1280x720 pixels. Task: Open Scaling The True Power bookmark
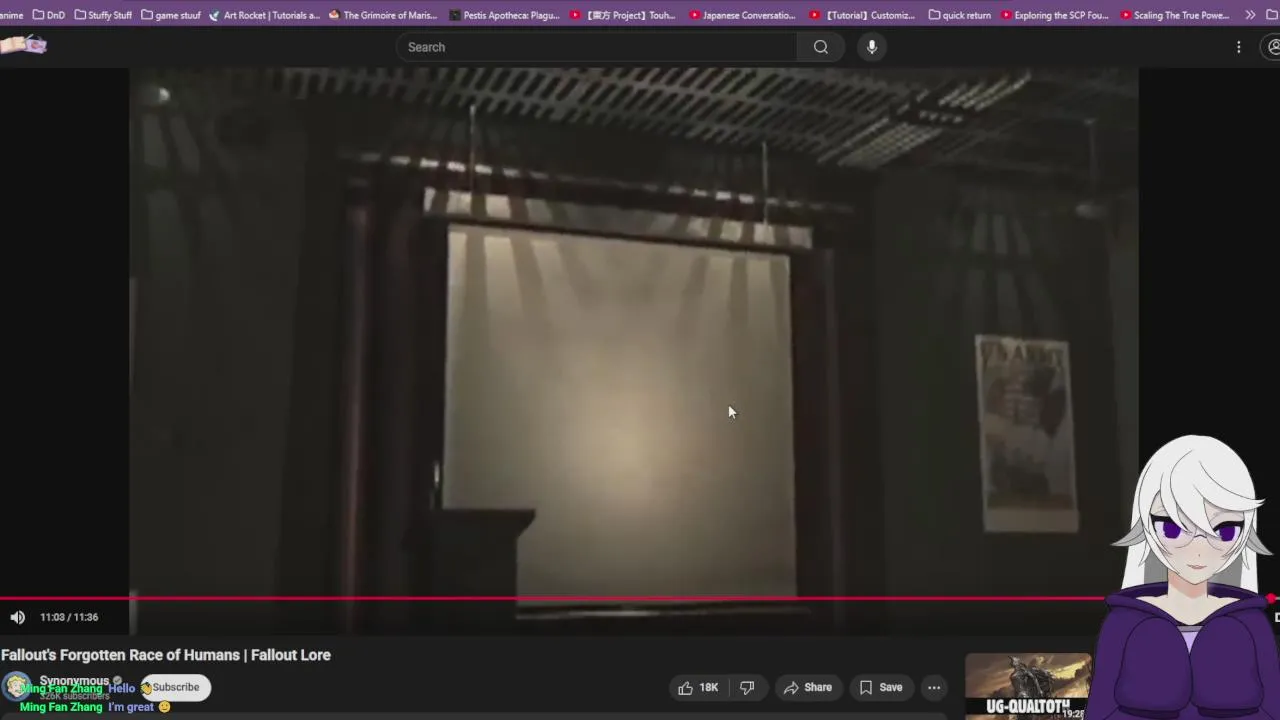[x=1175, y=15]
